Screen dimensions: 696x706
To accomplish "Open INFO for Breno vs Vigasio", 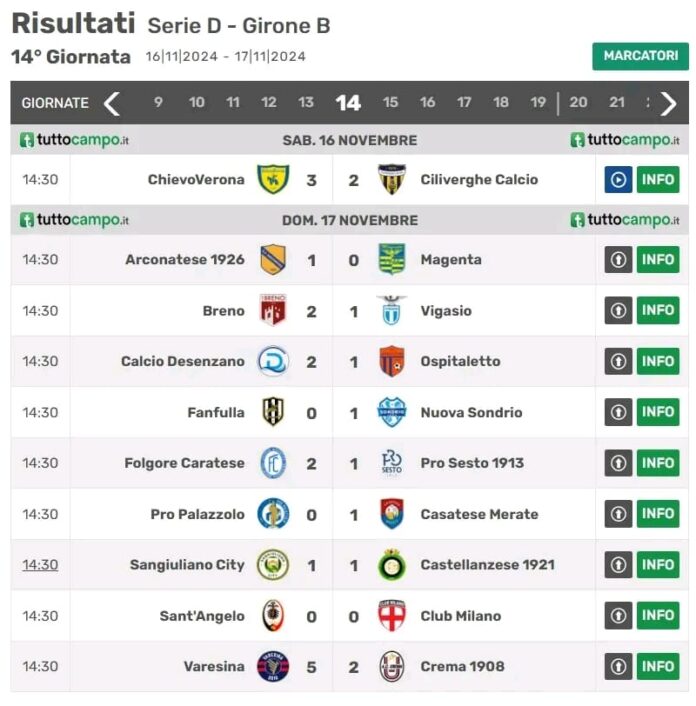I will point(658,310).
